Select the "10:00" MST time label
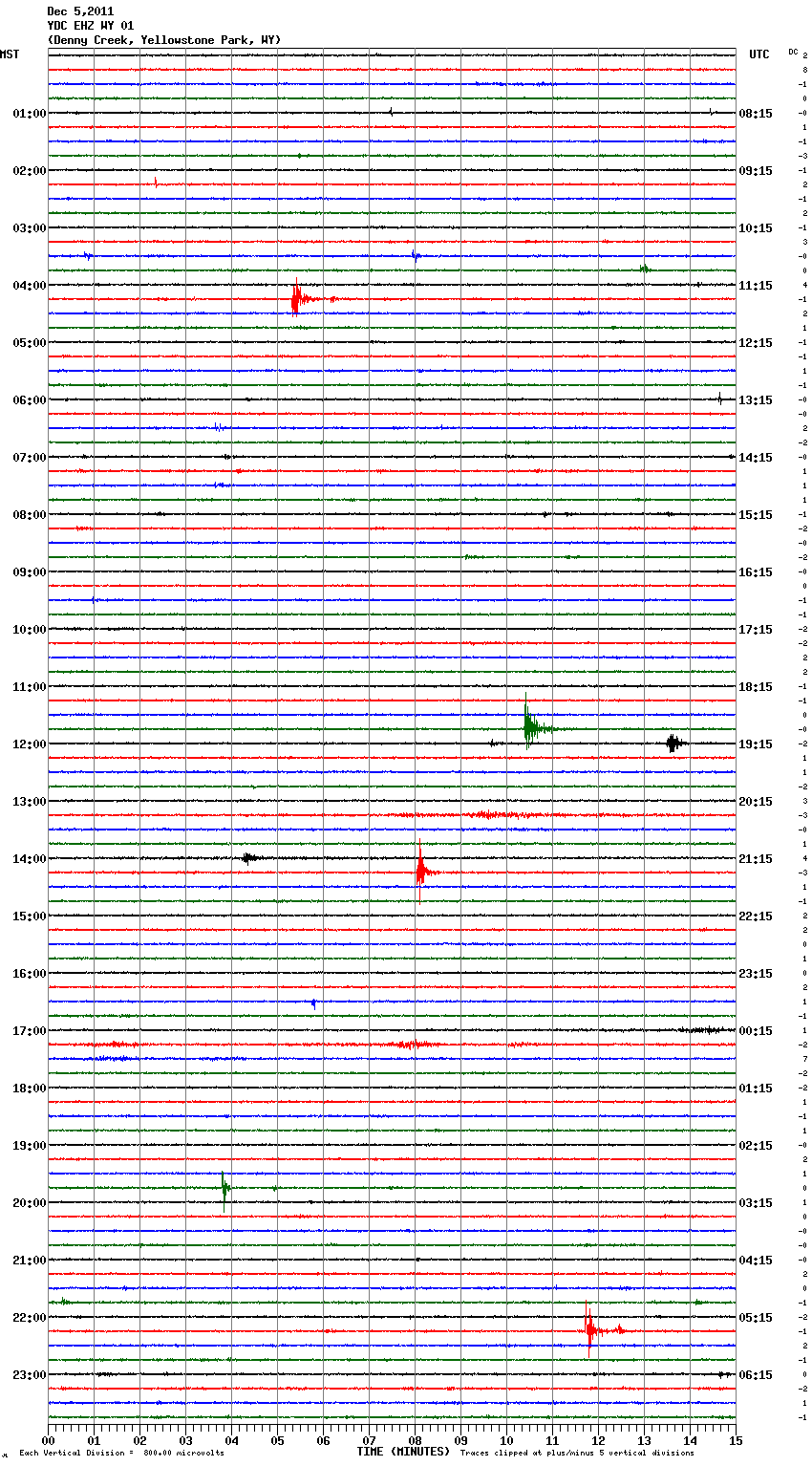Image resolution: width=812 pixels, height=1466 pixels. (30, 630)
